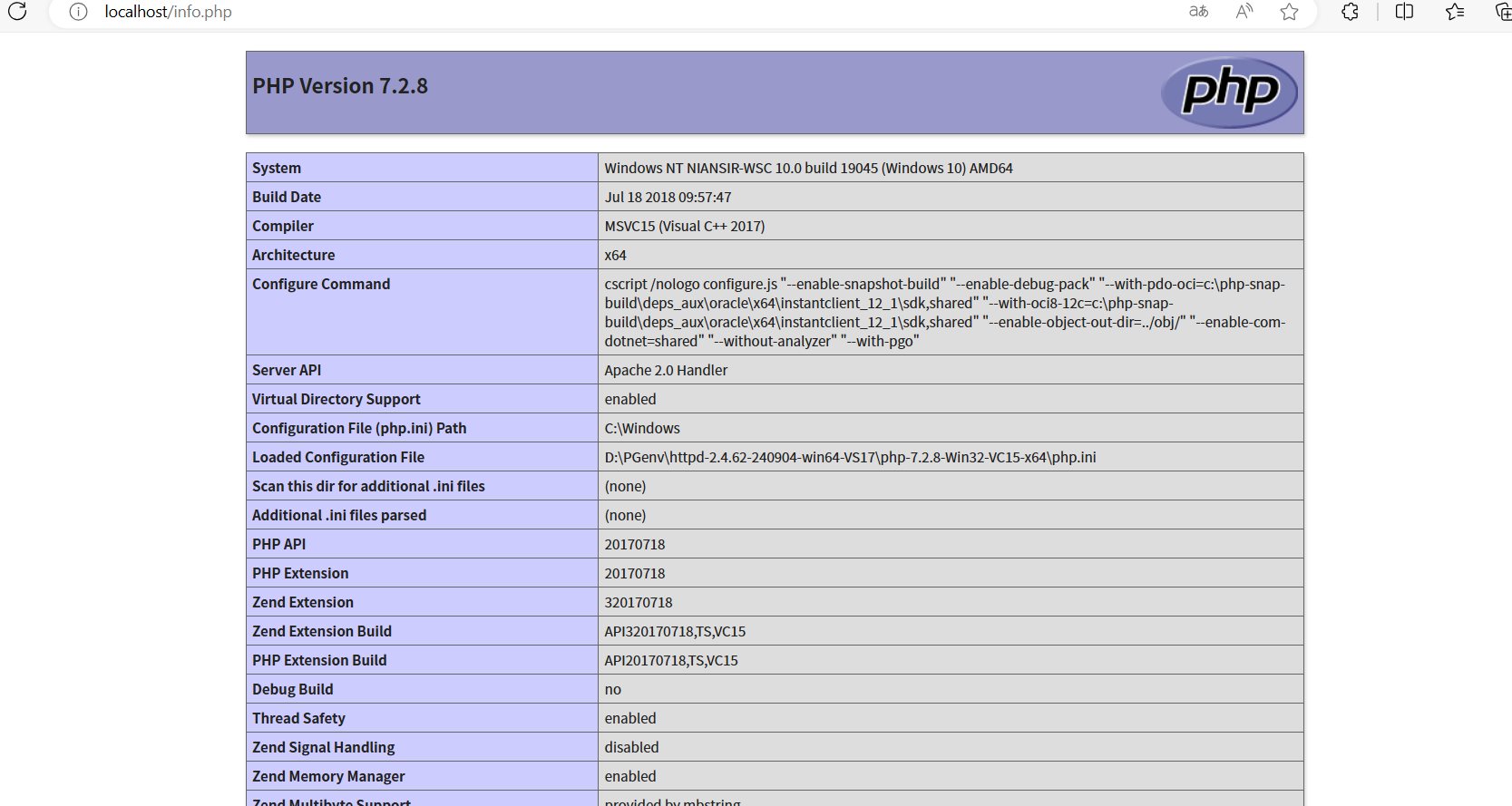Select the disabled value for Zend Signal Handling
Viewport: 1512px width, 806px height.
coord(632,747)
